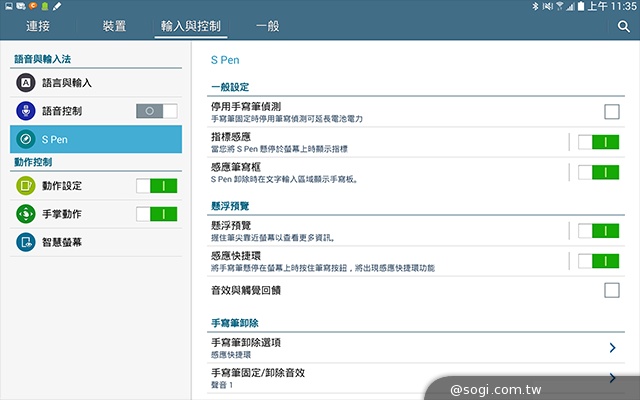The width and height of the screenshot is (640, 400).
Task: Open 手寫筆固定/卸除音效 chevron
Action: point(612,378)
